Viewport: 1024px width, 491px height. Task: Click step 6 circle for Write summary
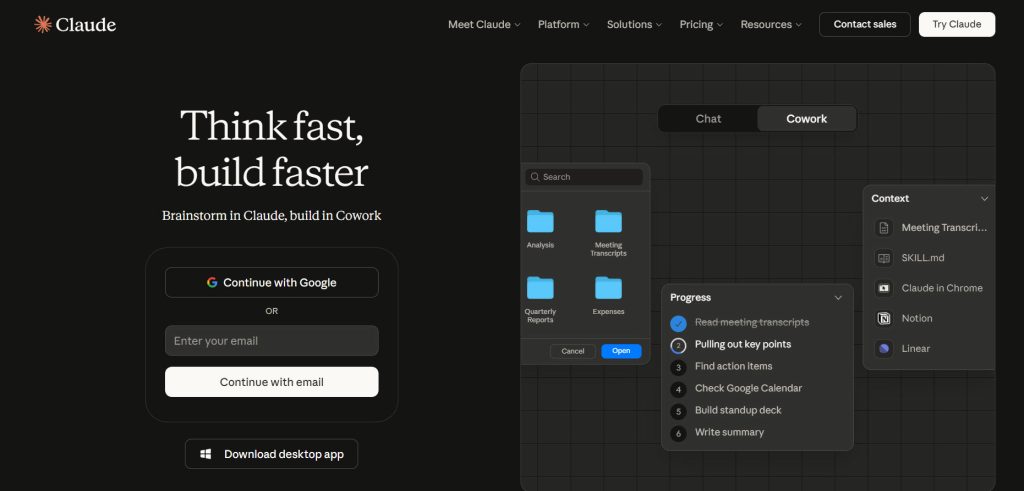679,434
